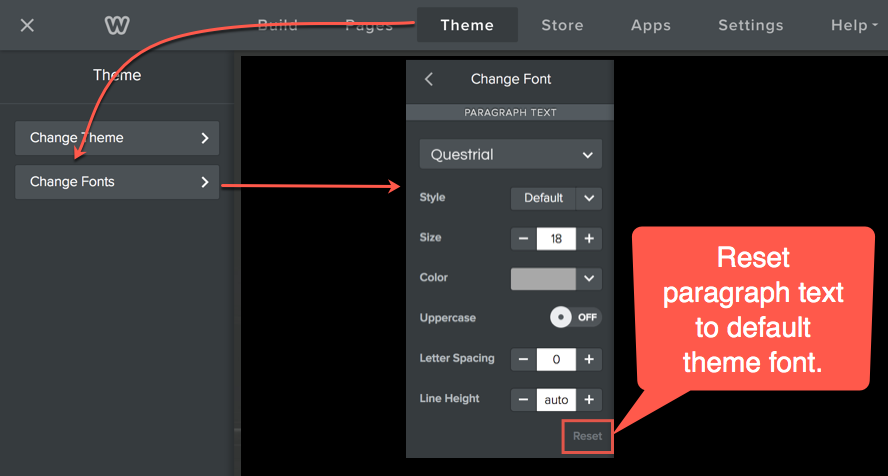Click the font Size value field
This screenshot has width=888, height=476.
[556, 239]
